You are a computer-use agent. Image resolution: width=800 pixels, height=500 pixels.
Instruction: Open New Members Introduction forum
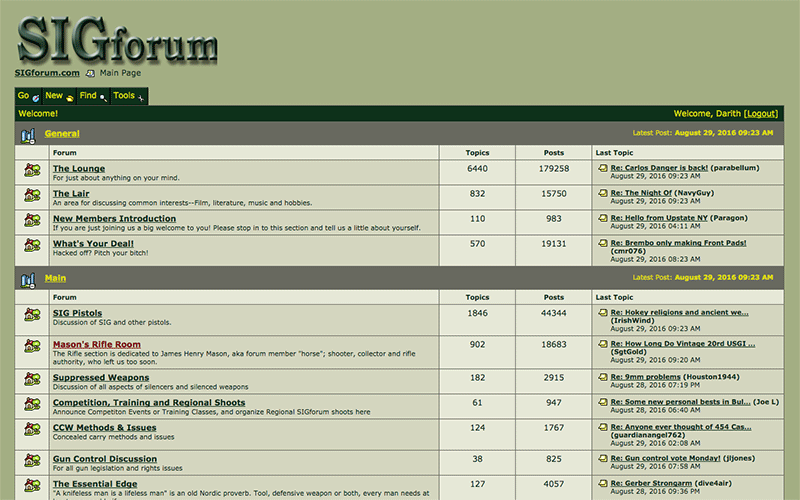click(x=114, y=218)
